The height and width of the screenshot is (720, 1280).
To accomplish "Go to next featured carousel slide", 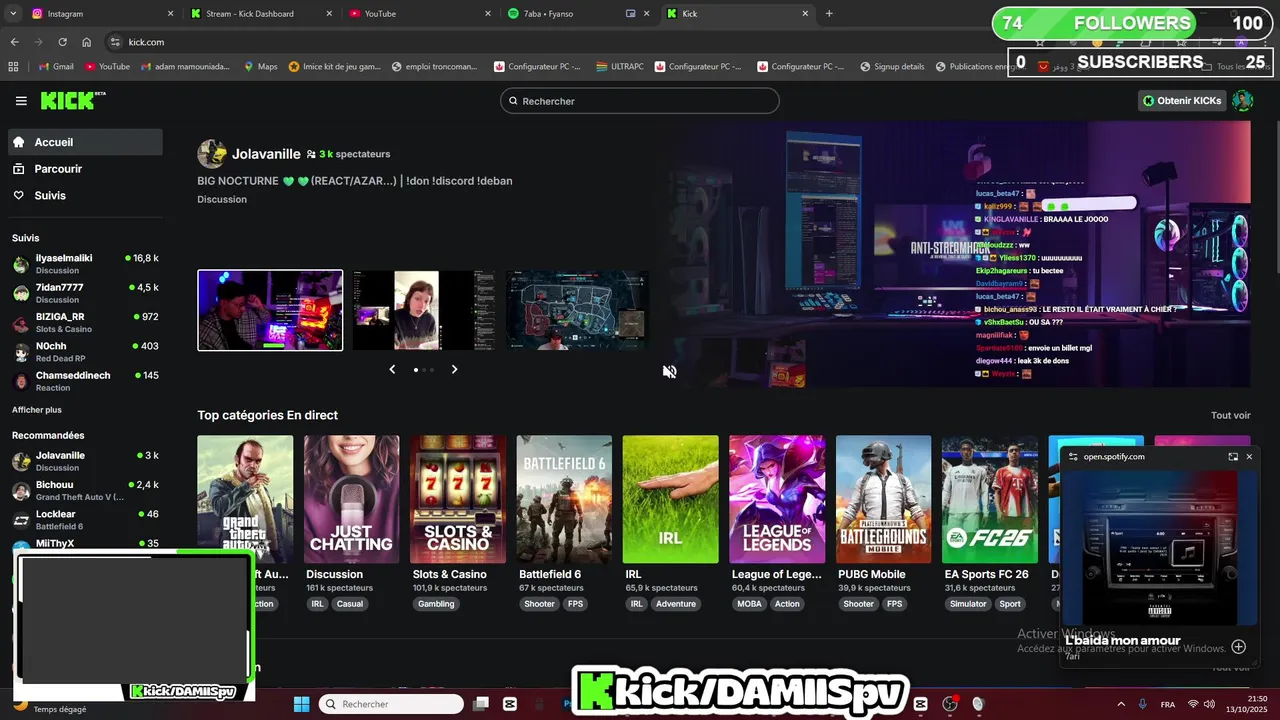I will [x=454, y=370].
